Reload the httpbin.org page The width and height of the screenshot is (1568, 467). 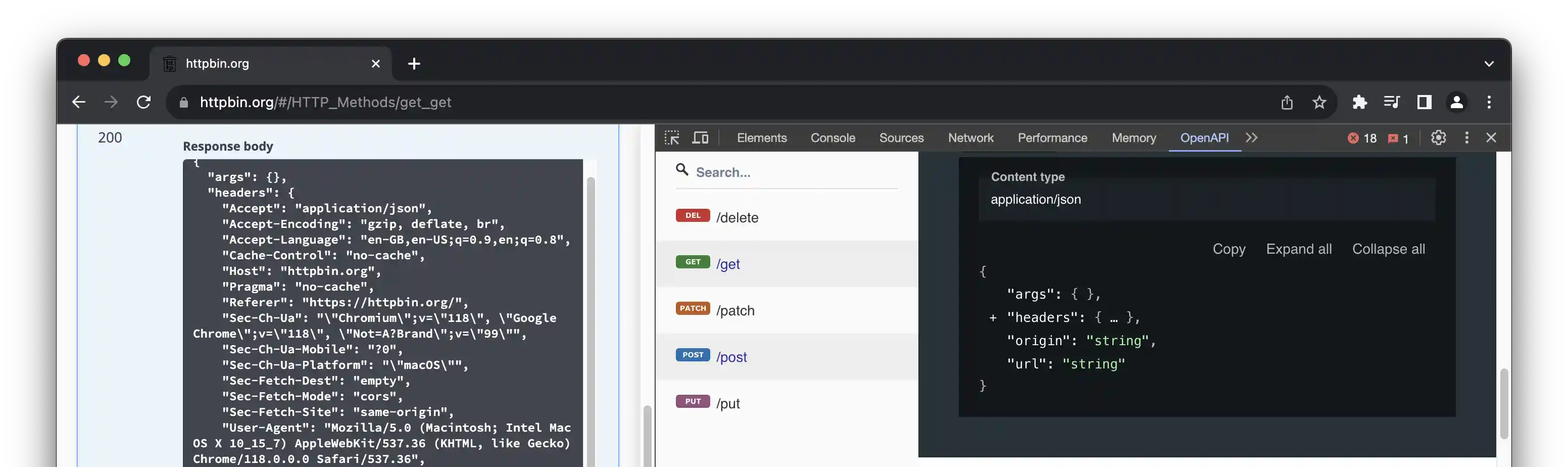pos(143,102)
